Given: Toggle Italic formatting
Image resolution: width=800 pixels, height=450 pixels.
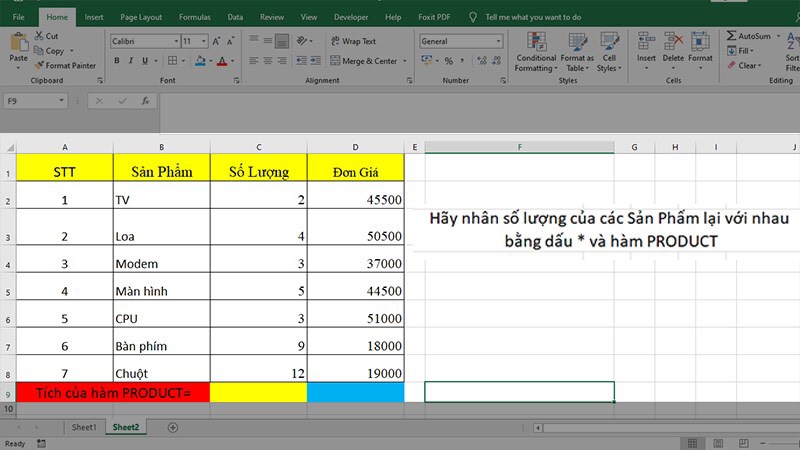Looking at the screenshot, I should [131, 61].
